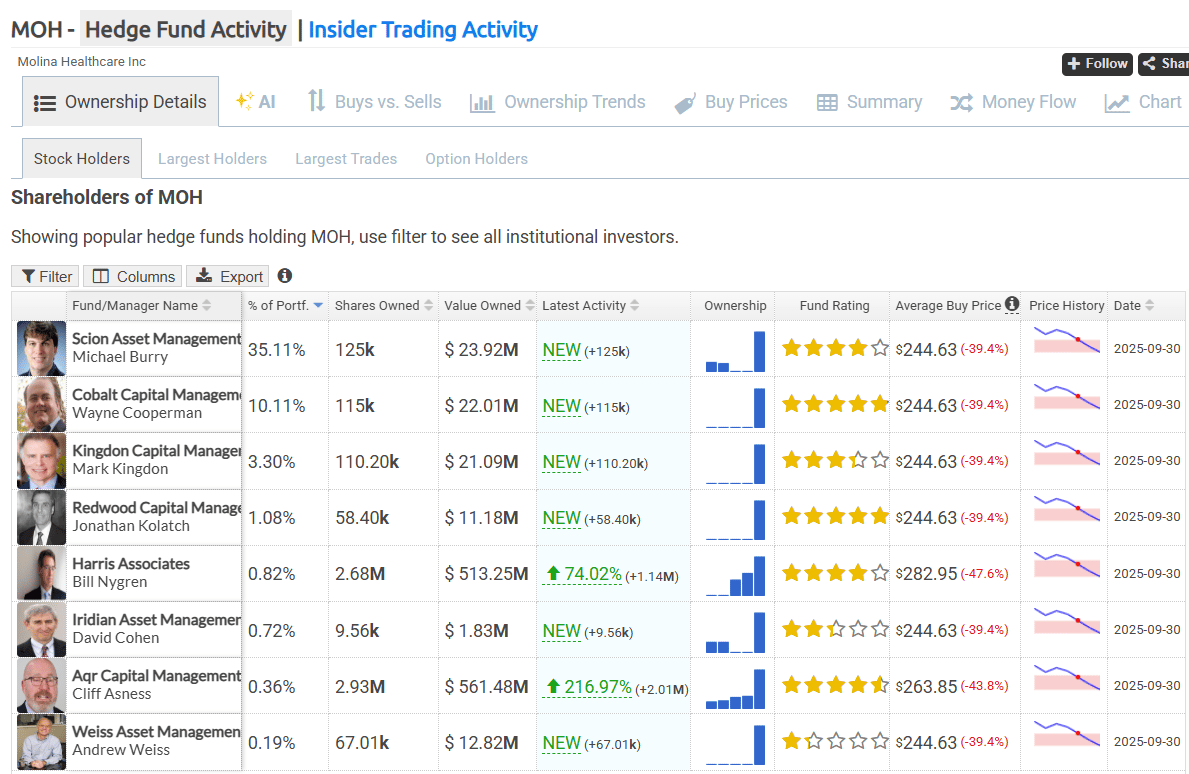Open the Chart tab

point(1143,102)
